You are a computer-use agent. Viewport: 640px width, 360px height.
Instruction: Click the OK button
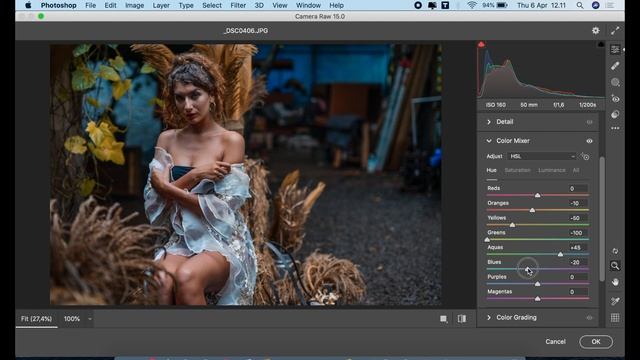tap(596, 342)
